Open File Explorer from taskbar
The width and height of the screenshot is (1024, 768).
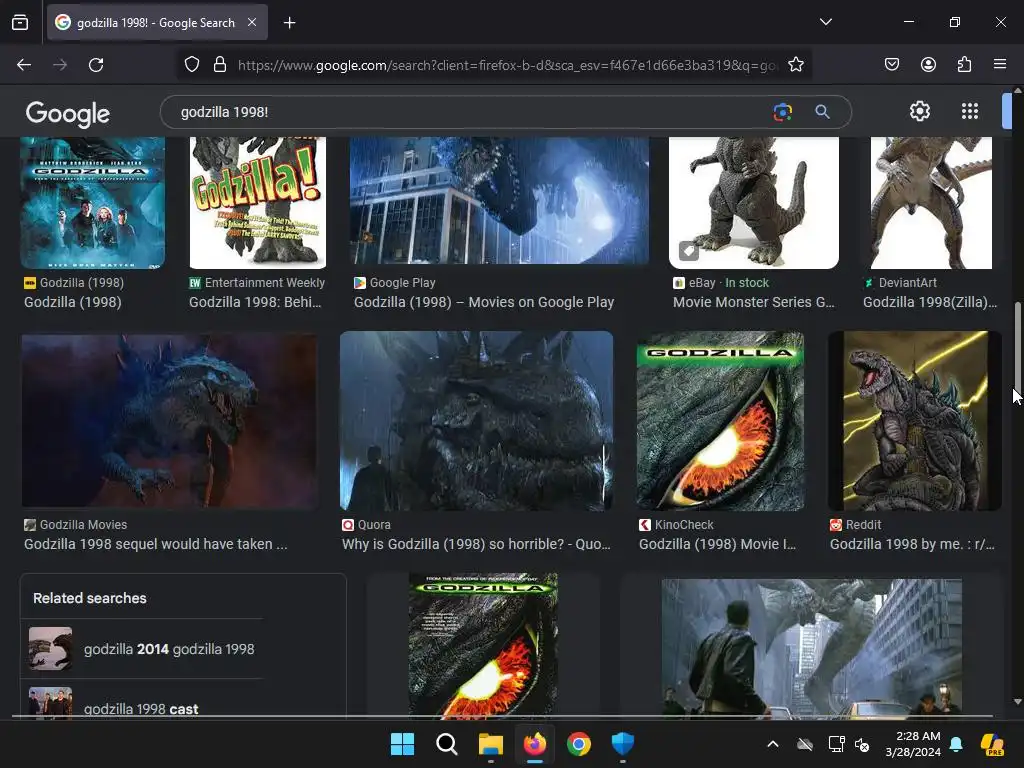click(490, 744)
